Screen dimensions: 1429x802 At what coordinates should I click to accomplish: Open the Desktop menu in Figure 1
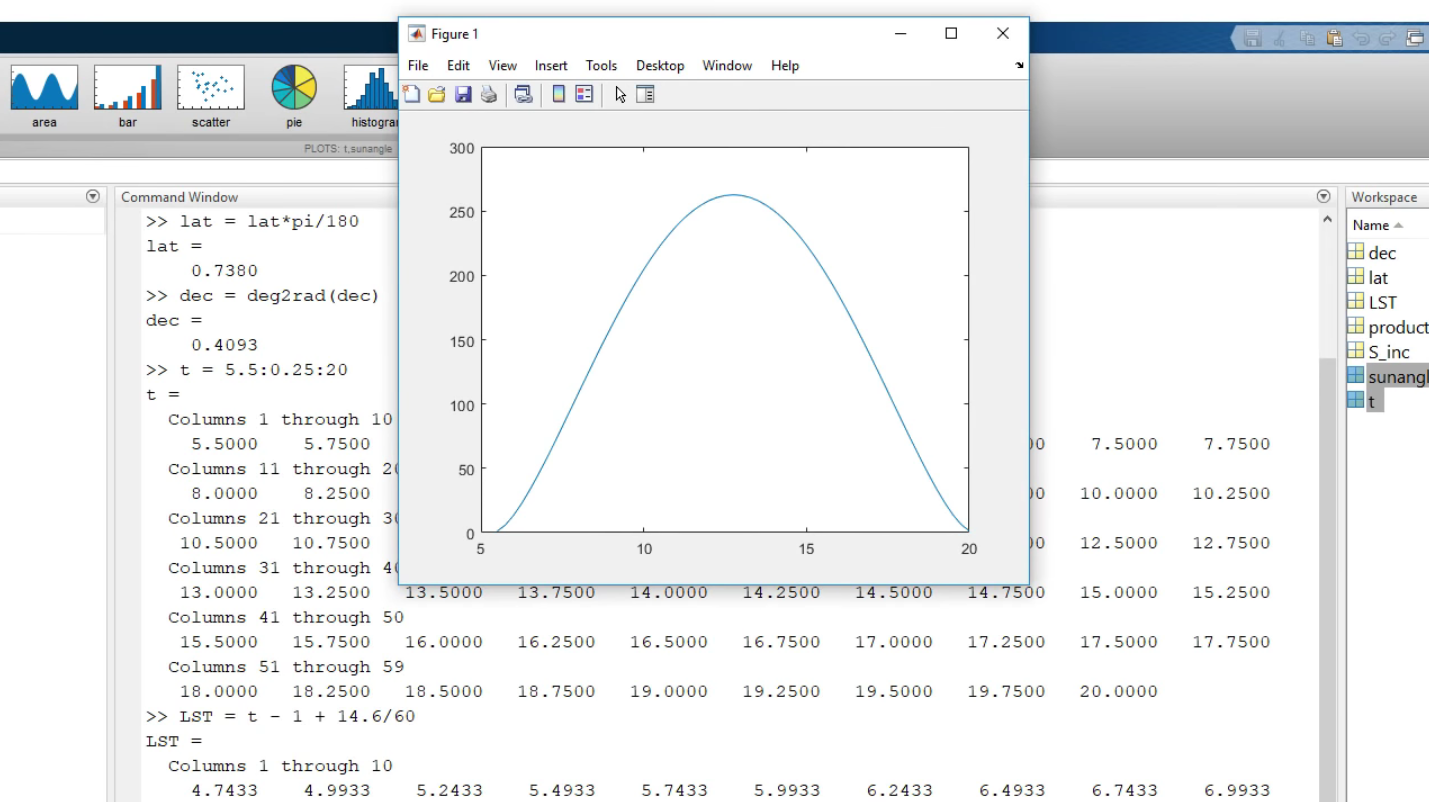coord(660,65)
